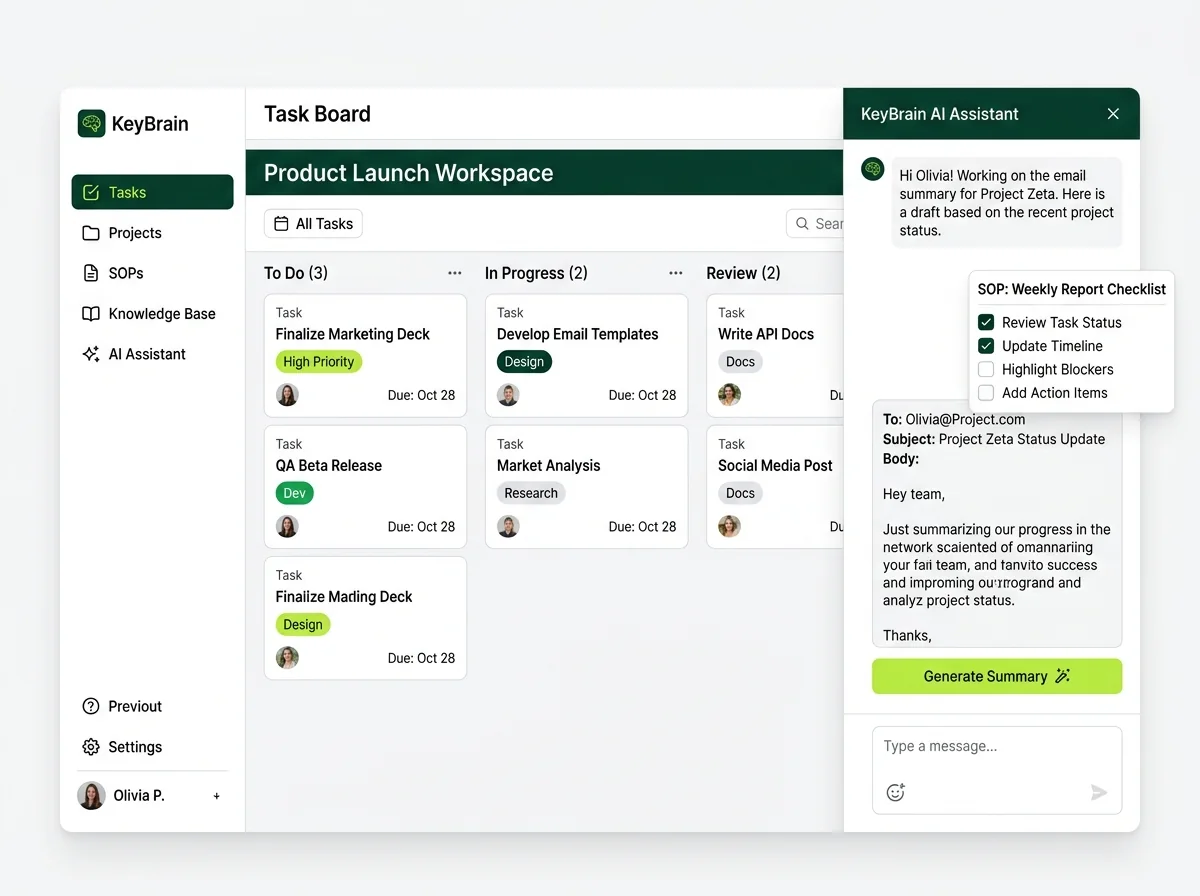Image resolution: width=1200 pixels, height=896 pixels.
Task: Open the In Progress column options menu
Action: point(676,273)
